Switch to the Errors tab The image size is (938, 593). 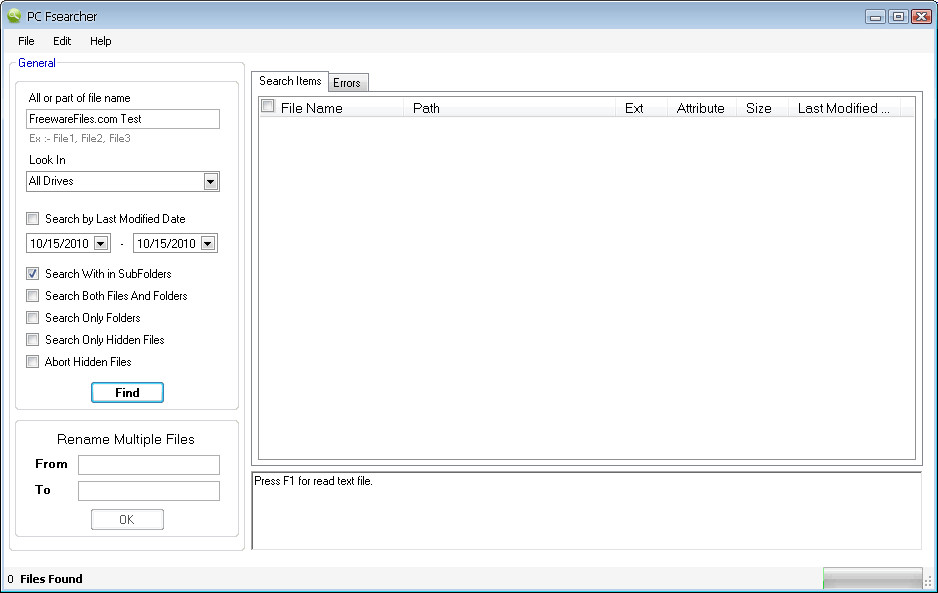coord(347,83)
